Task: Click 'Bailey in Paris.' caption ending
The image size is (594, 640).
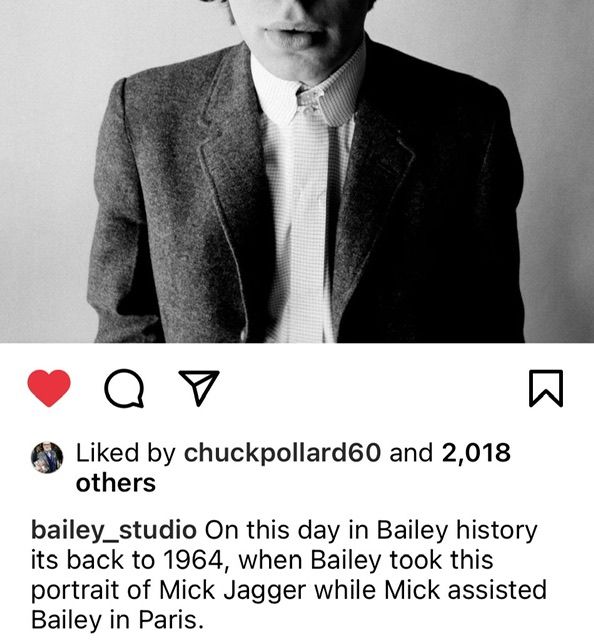Action: (x=117, y=620)
